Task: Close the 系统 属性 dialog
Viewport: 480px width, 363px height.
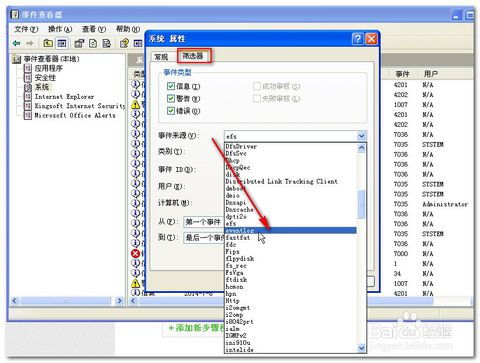Action: coord(371,39)
